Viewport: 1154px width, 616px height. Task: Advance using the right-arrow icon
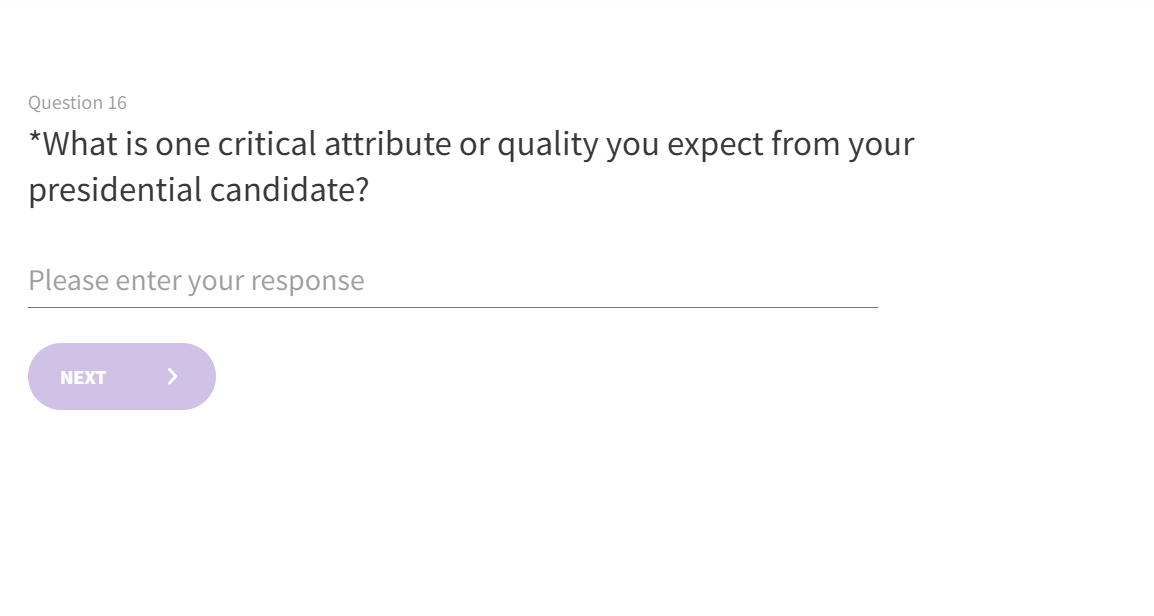[173, 376]
